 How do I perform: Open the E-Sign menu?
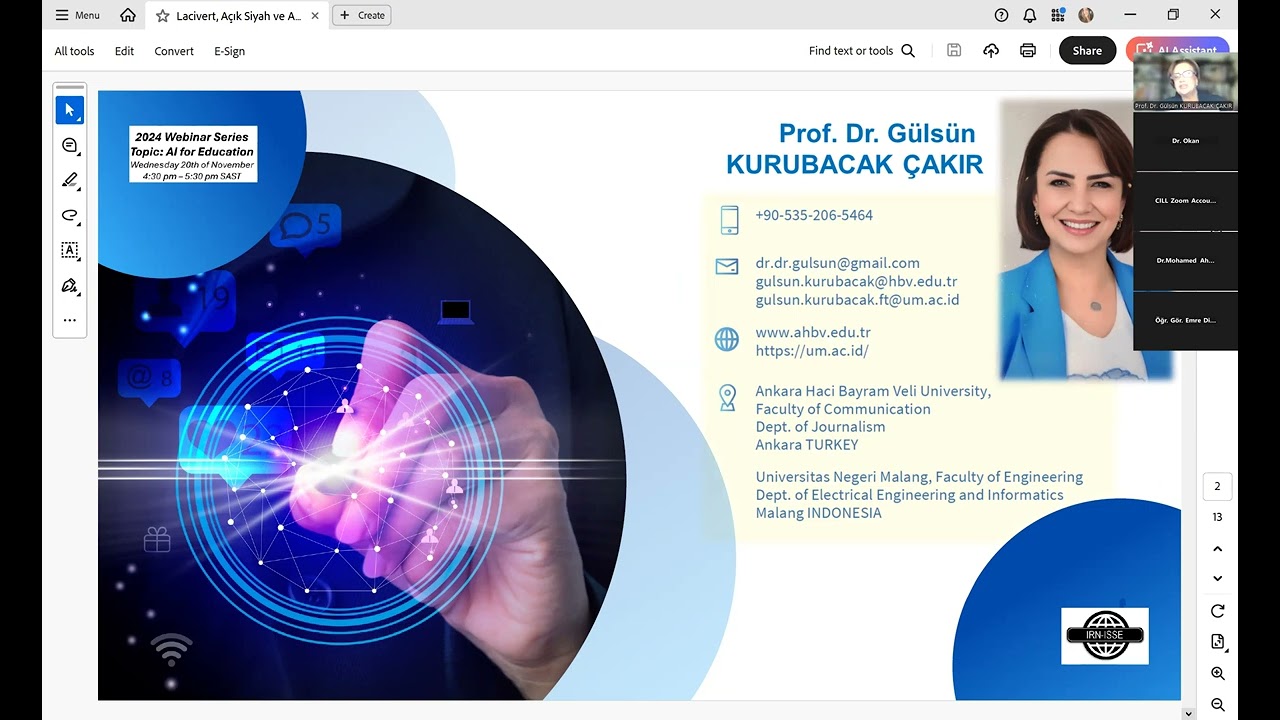click(x=229, y=51)
